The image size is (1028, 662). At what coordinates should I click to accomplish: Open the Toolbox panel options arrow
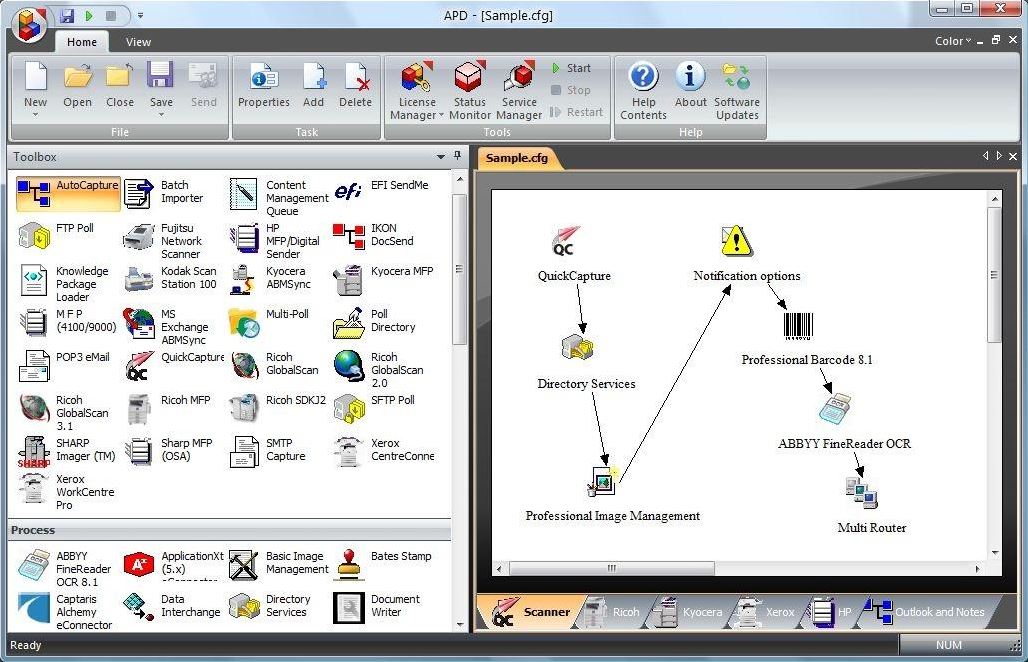(441, 157)
